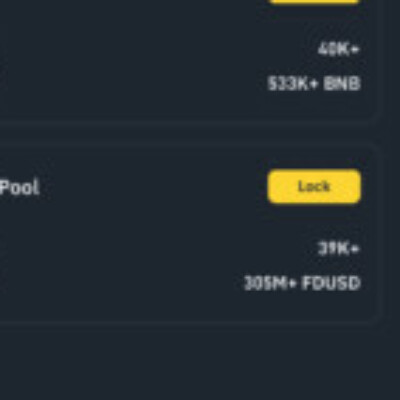The width and height of the screenshot is (400, 400).
Task: Click the divider between the two pool cards
Action: pos(190,133)
